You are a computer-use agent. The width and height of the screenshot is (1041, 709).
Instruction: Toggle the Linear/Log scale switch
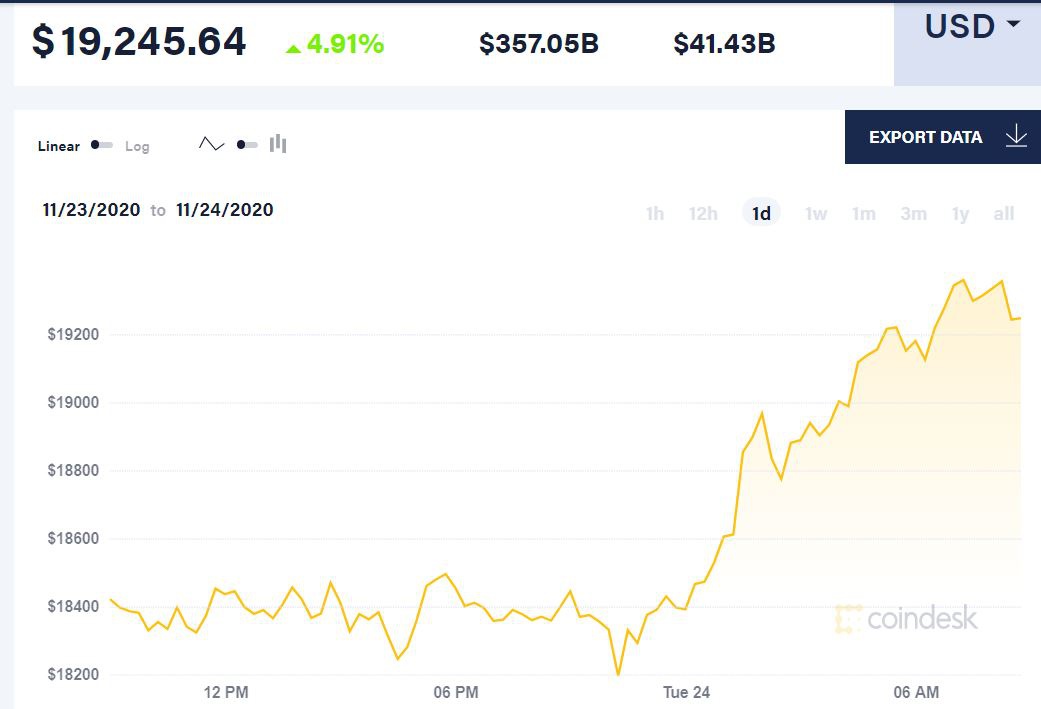[x=101, y=145]
